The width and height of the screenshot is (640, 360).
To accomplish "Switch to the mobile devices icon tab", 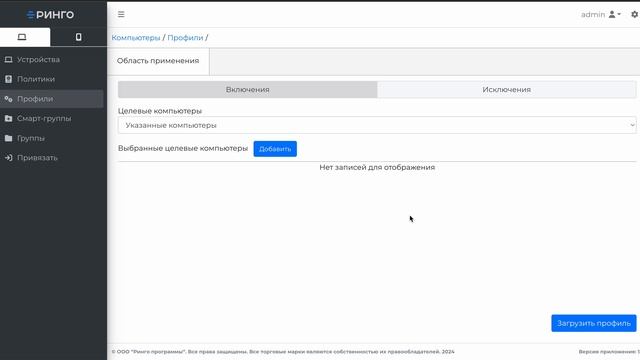I will (78, 37).
